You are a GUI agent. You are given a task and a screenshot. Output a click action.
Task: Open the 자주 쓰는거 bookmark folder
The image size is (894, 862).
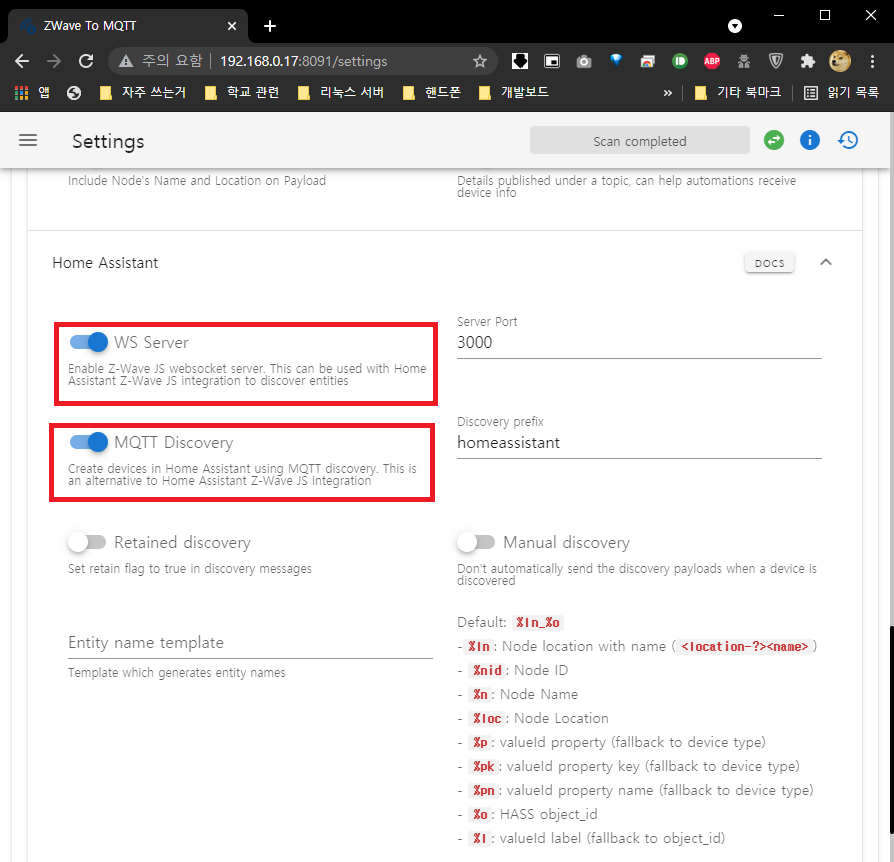[x=143, y=92]
